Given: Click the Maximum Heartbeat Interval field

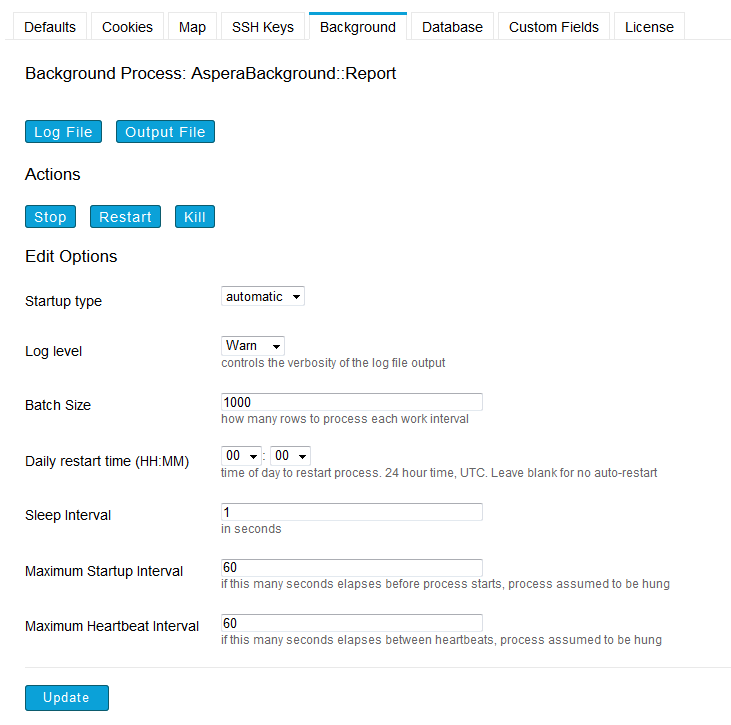Looking at the screenshot, I should (352, 623).
